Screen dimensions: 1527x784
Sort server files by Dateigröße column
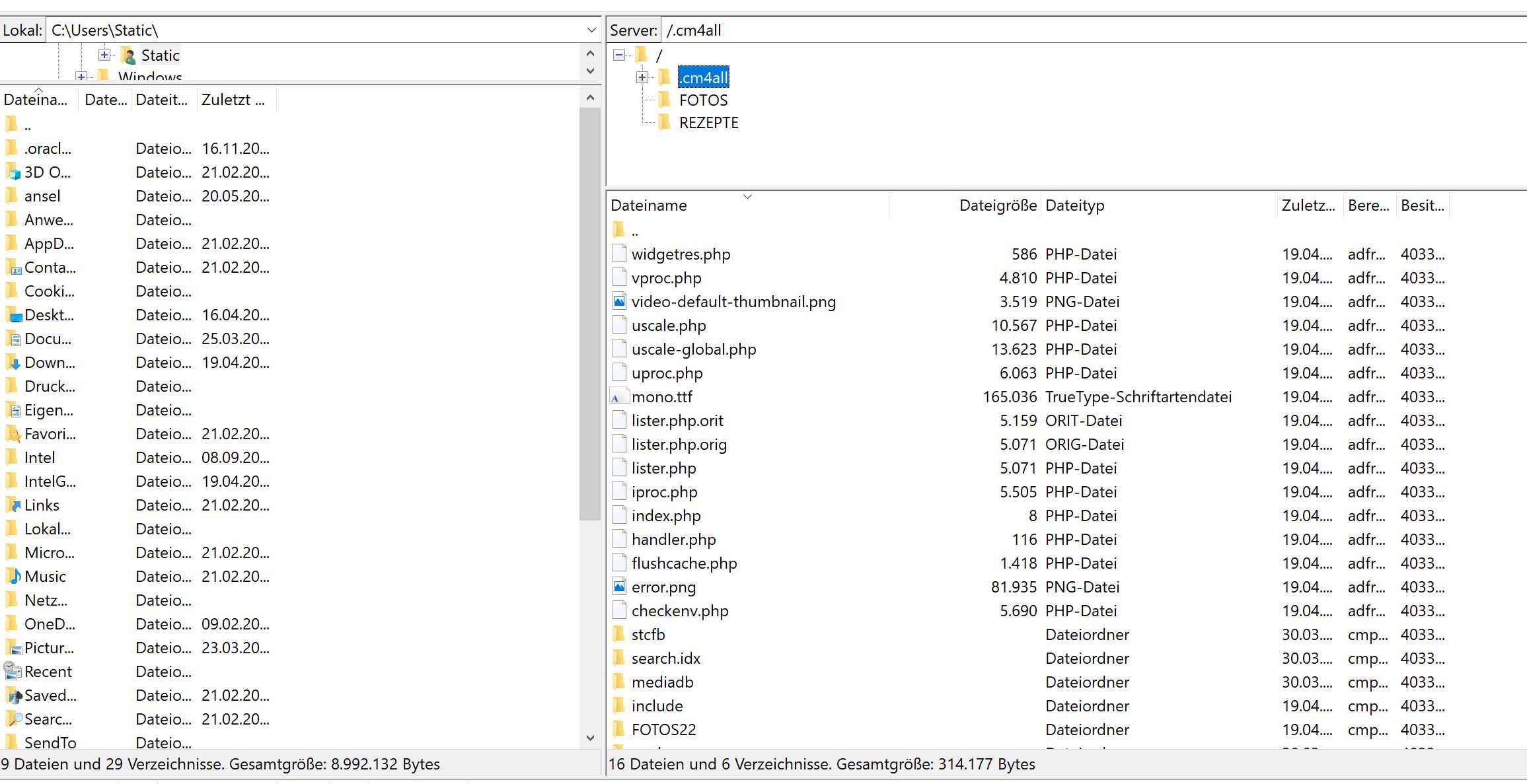pyautogui.click(x=997, y=205)
